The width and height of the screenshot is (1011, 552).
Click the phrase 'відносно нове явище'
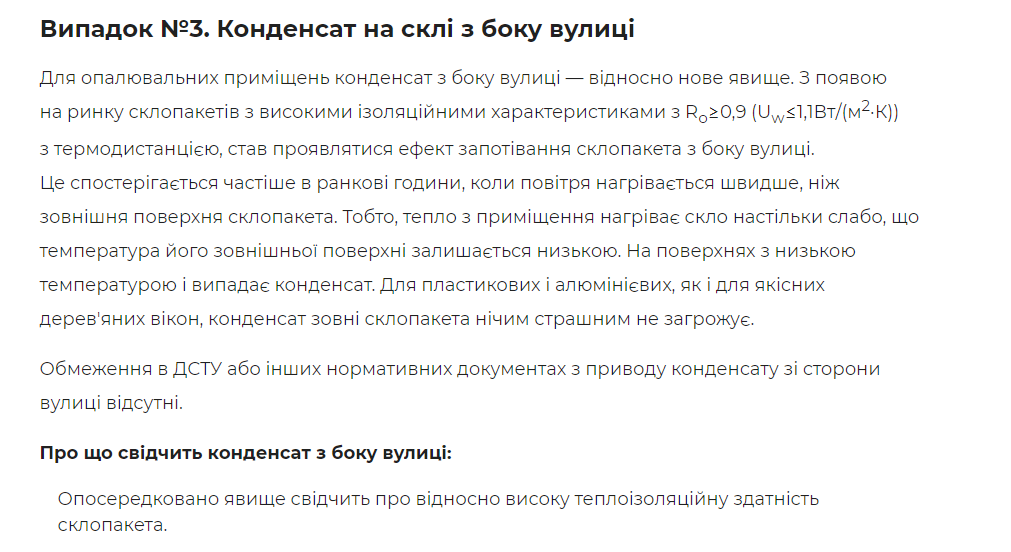(x=690, y=79)
